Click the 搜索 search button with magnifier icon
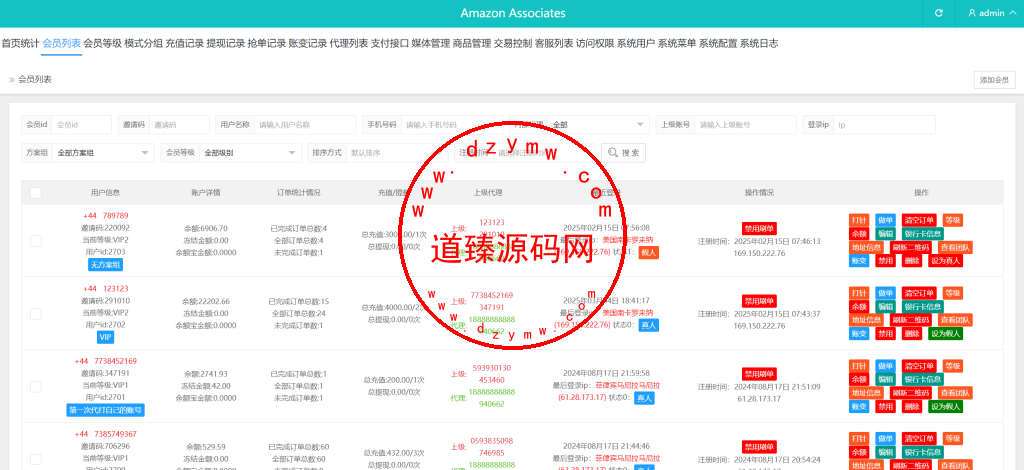This screenshot has height=470, width=1024. click(x=623, y=153)
